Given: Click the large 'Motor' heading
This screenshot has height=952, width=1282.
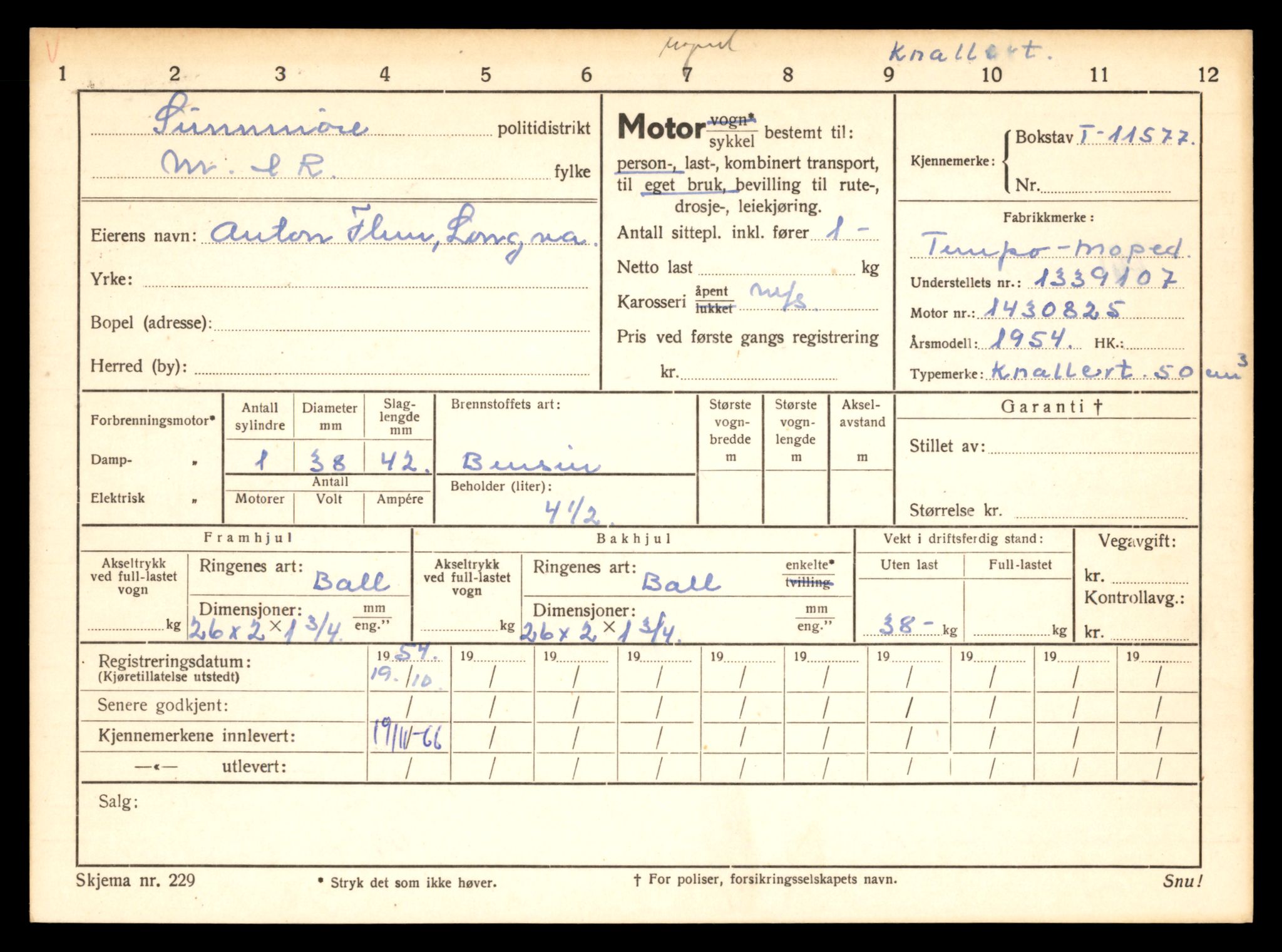Looking at the screenshot, I should [x=660, y=128].
